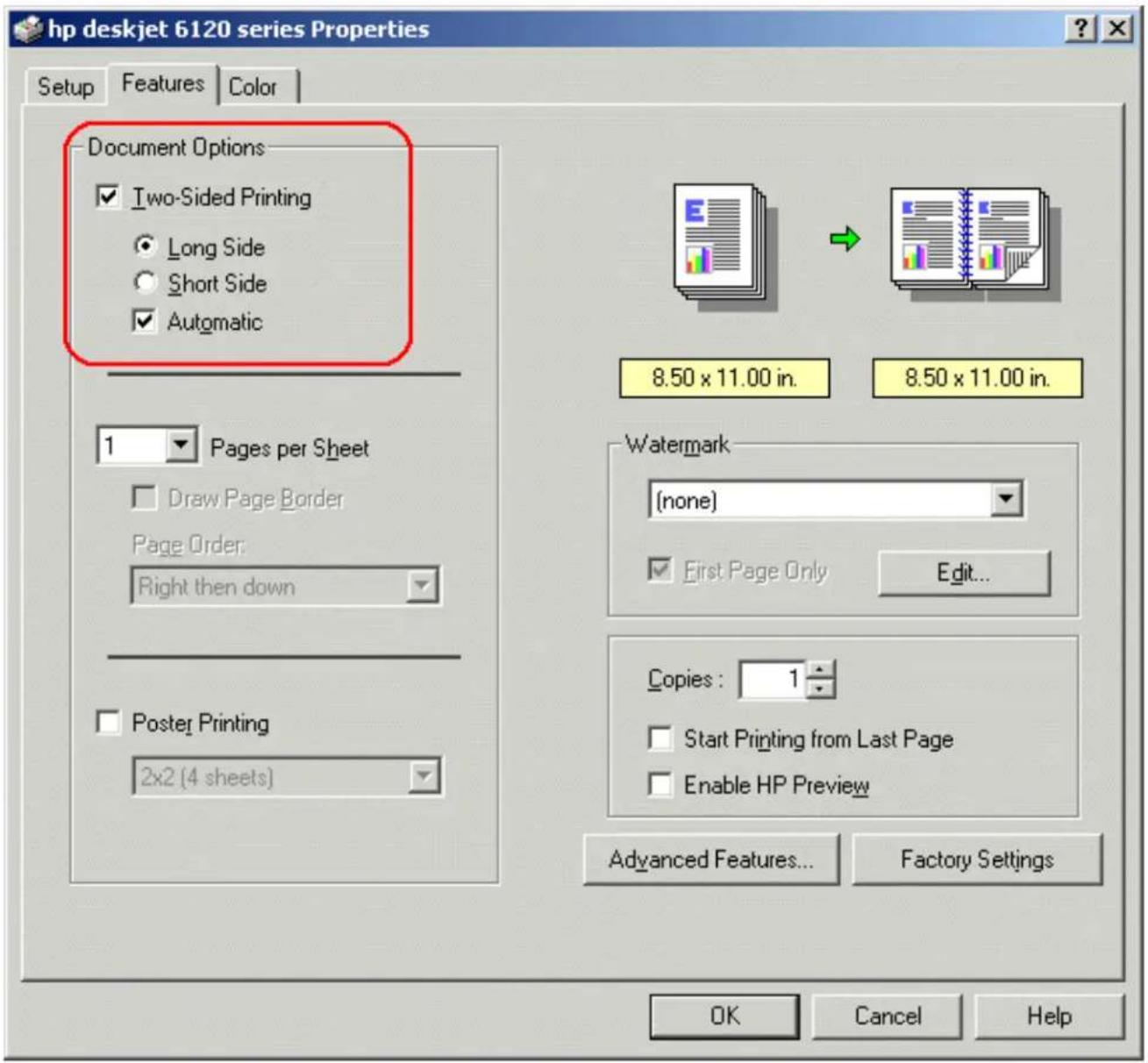This screenshot has width=1148, height=1063.
Task: Open the 2x2 (4 sheets) poster dropdown
Action: coord(424,776)
